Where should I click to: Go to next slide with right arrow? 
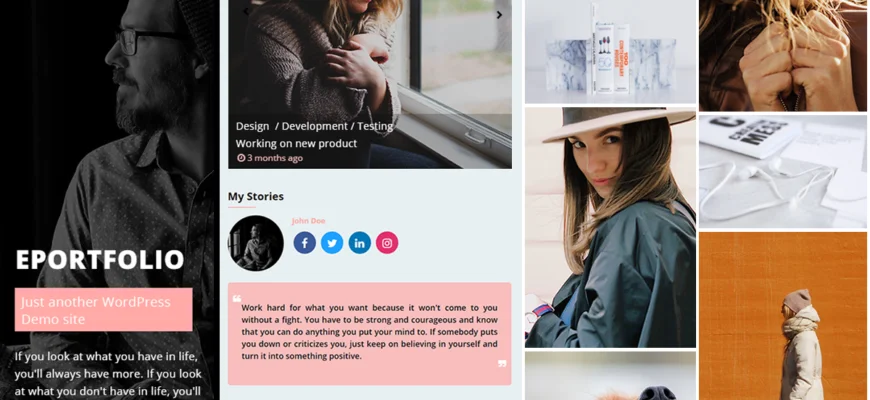point(499,15)
